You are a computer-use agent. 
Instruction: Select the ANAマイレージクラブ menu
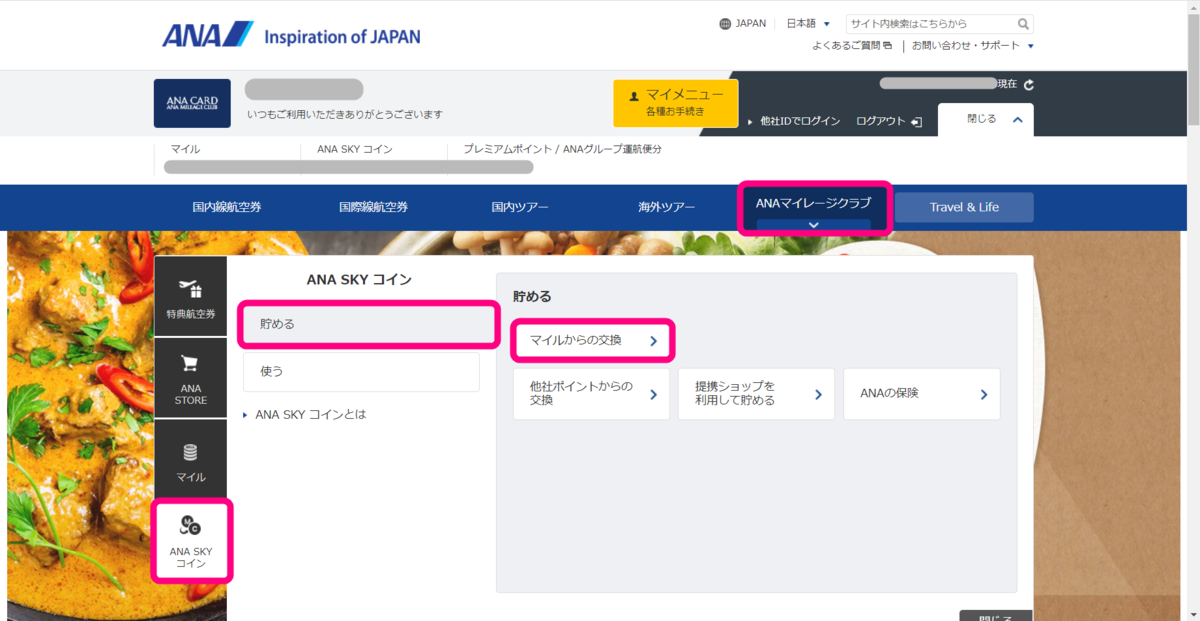814,208
